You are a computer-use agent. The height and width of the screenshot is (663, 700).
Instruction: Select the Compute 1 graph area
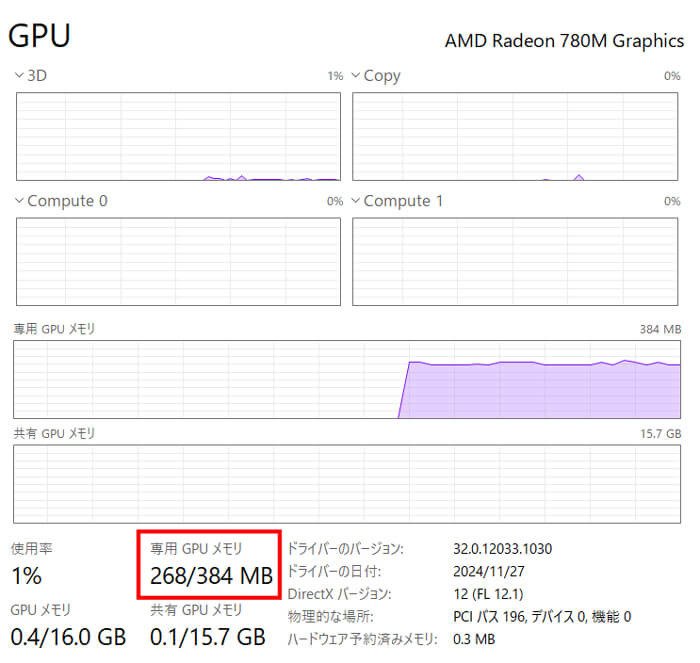pos(516,263)
